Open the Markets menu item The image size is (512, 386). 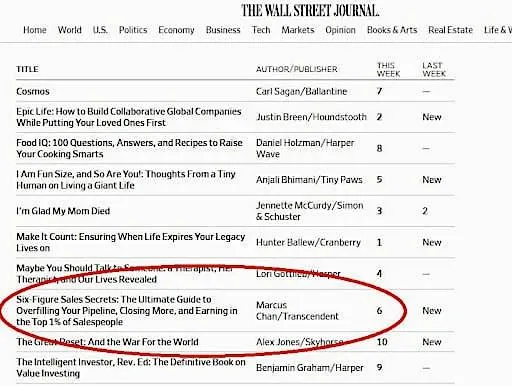click(298, 30)
